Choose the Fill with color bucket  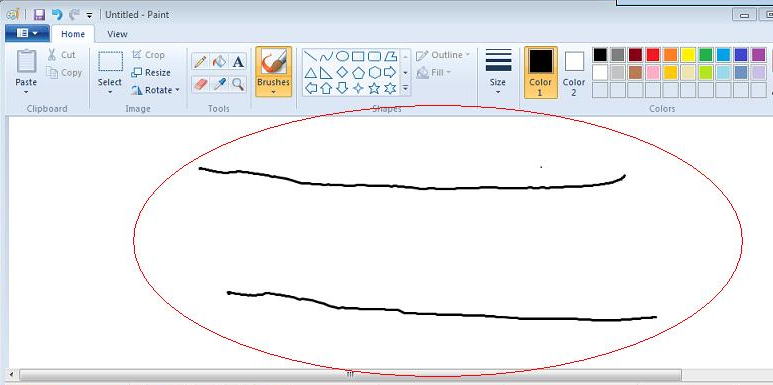pos(219,62)
